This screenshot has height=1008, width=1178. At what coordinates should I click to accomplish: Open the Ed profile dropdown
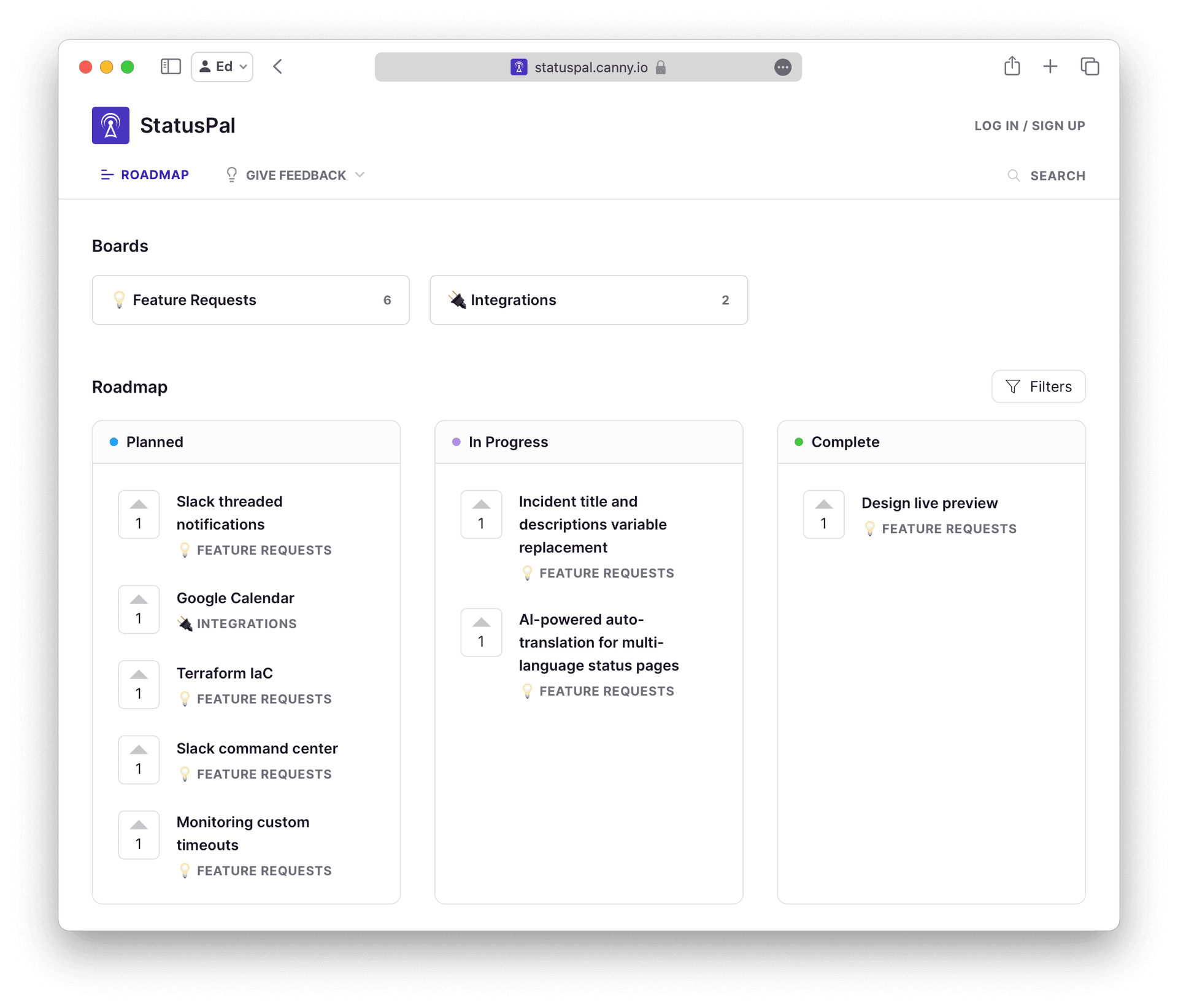221,66
